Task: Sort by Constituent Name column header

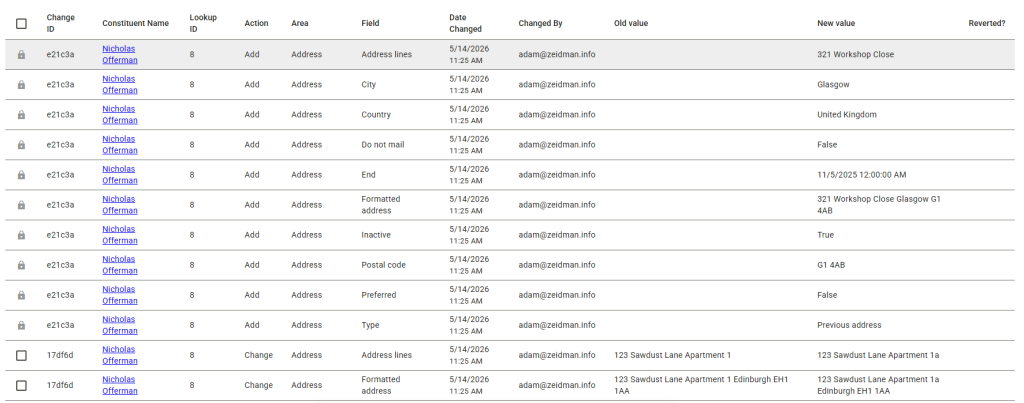Action: pyautogui.click(x=135, y=24)
